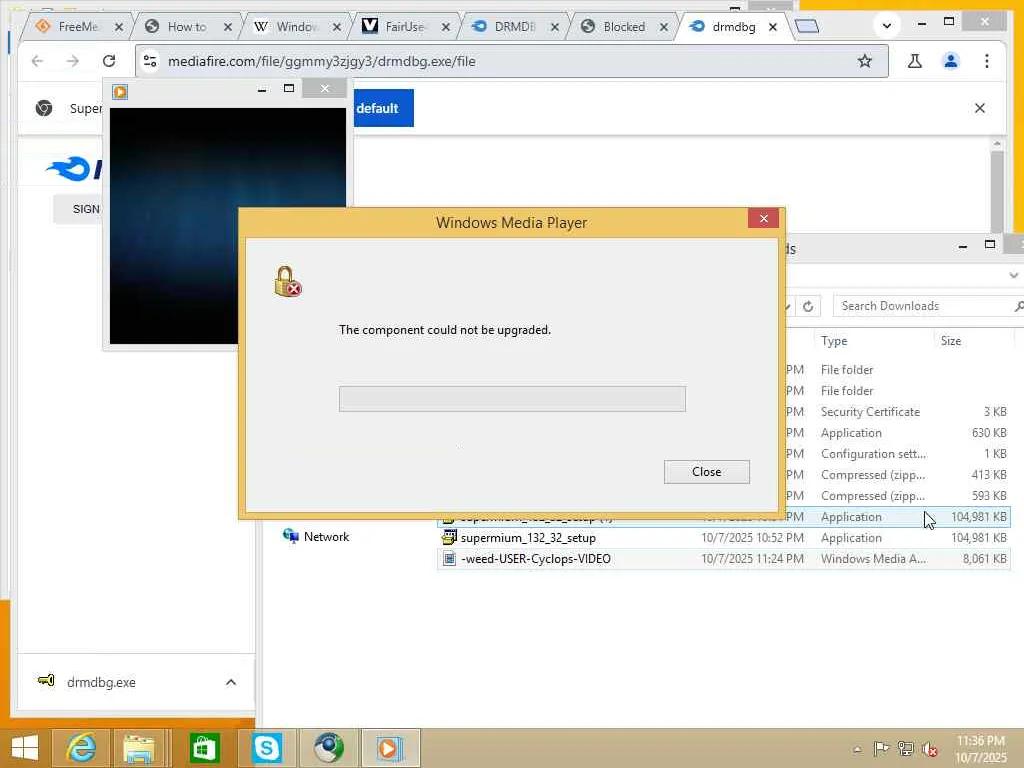The width and height of the screenshot is (1024, 768).
Task: Close the FreeMe tab
Action: click(119, 27)
